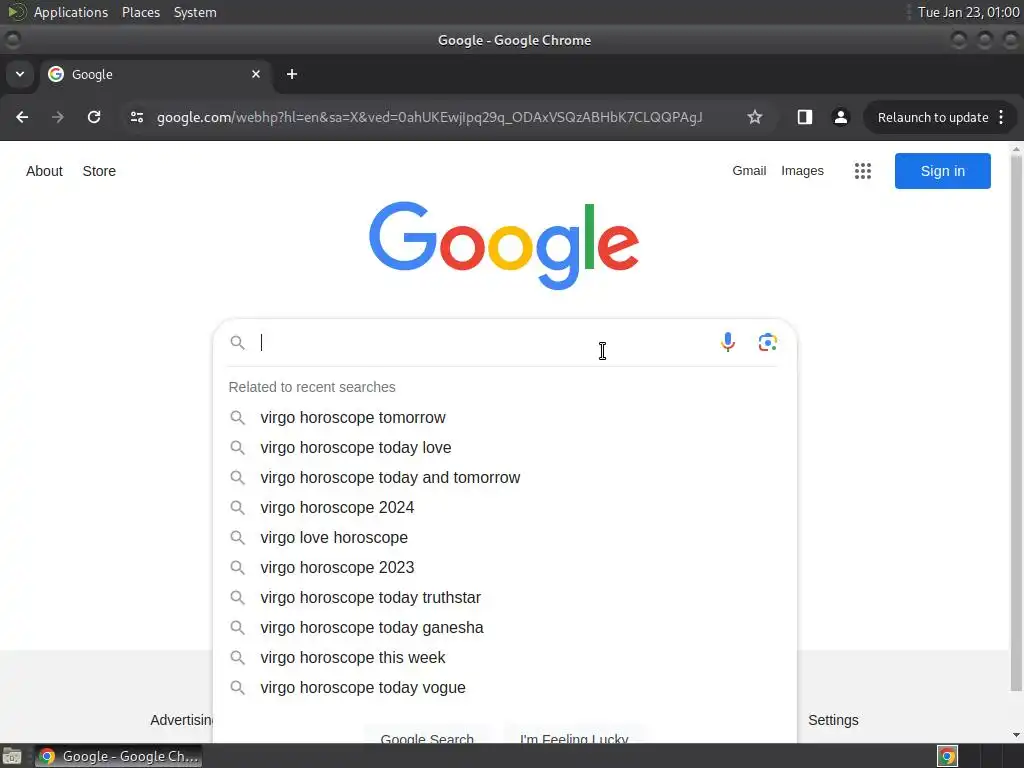1024x768 pixels.
Task: Click the address bar URL
Action: tap(429, 117)
